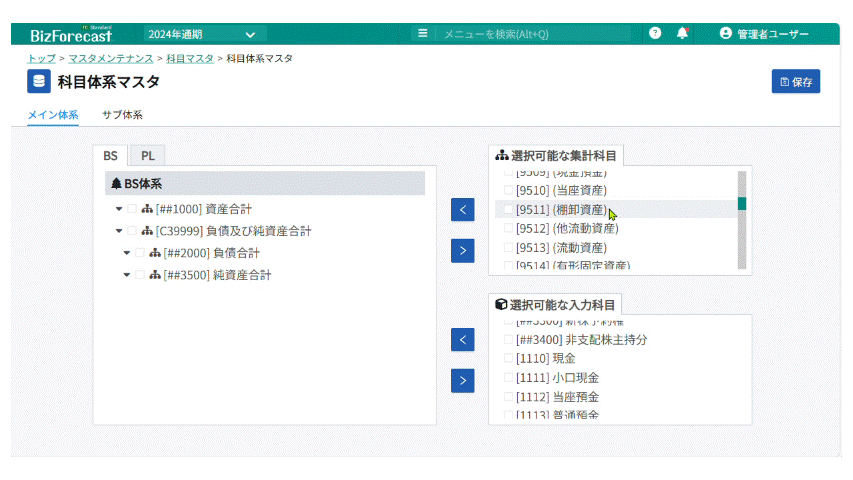Click the hamburger menu icon in header
This screenshot has height=480, width=853.
pyautogui.click(x=423, y=33)
